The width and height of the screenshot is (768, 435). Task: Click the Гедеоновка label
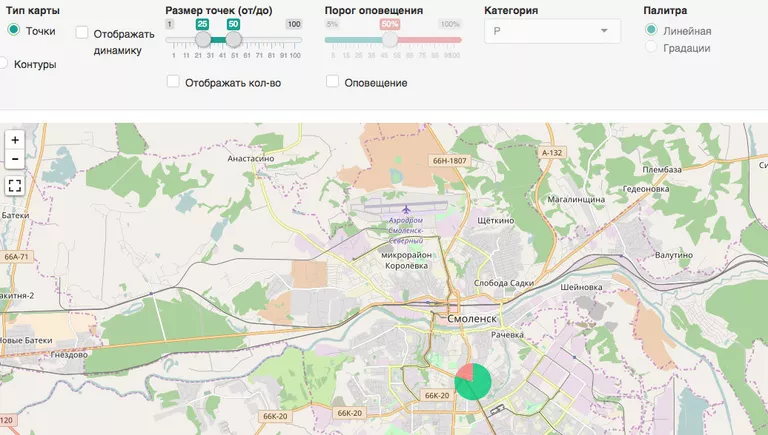[x=646, y=189]
